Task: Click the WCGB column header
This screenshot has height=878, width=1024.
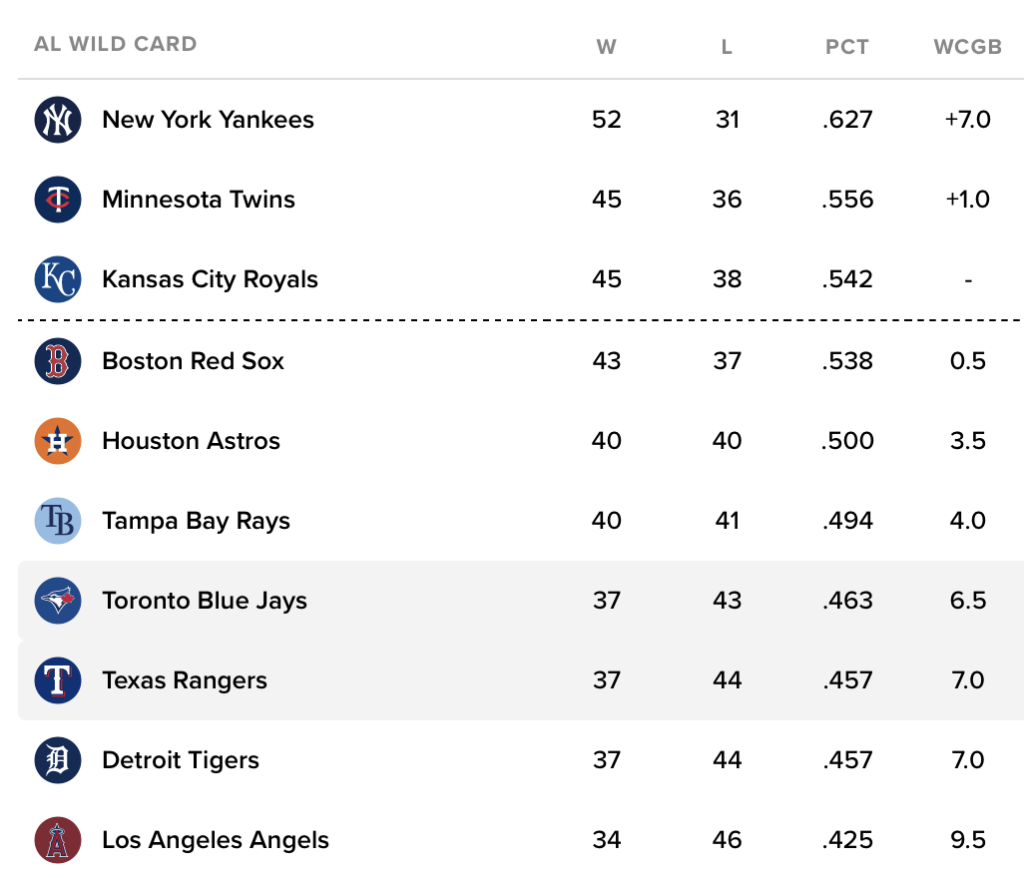Action: (x=967, y=47)
